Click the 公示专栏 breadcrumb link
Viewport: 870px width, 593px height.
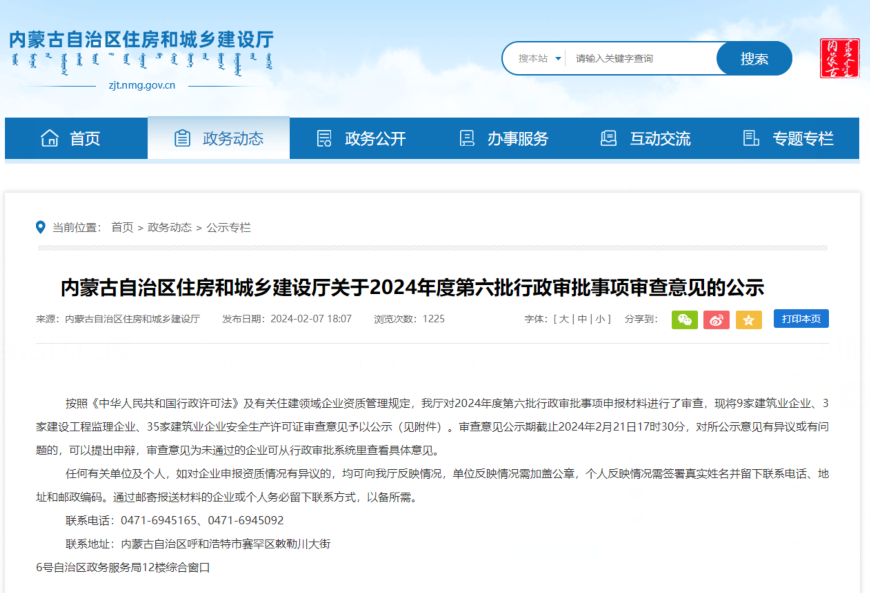229,227
